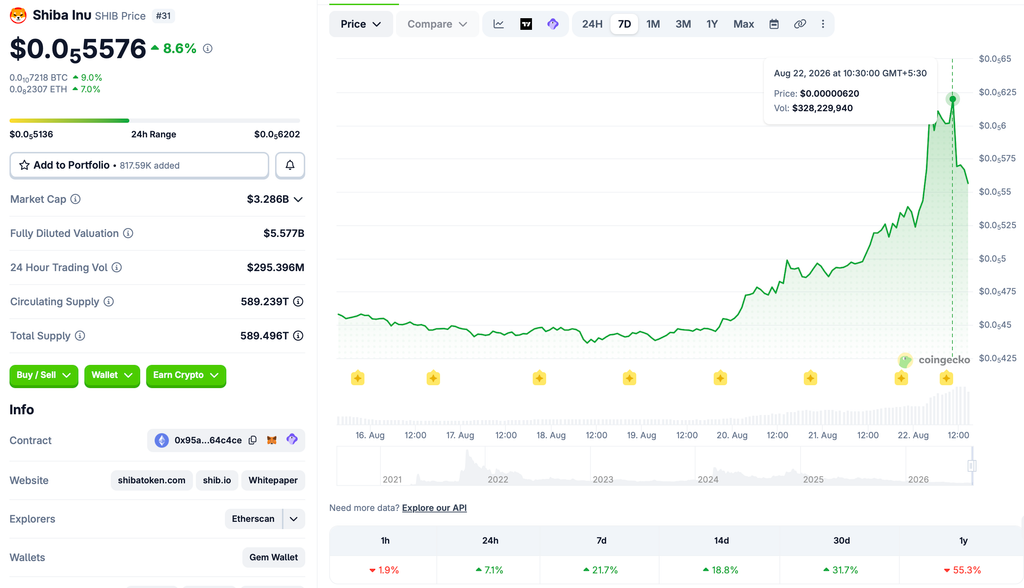Expand the Explorers dropdown arrow
Image resolution: width=1024 pixels, height=588 pixels.
click(x=294, y=519)
